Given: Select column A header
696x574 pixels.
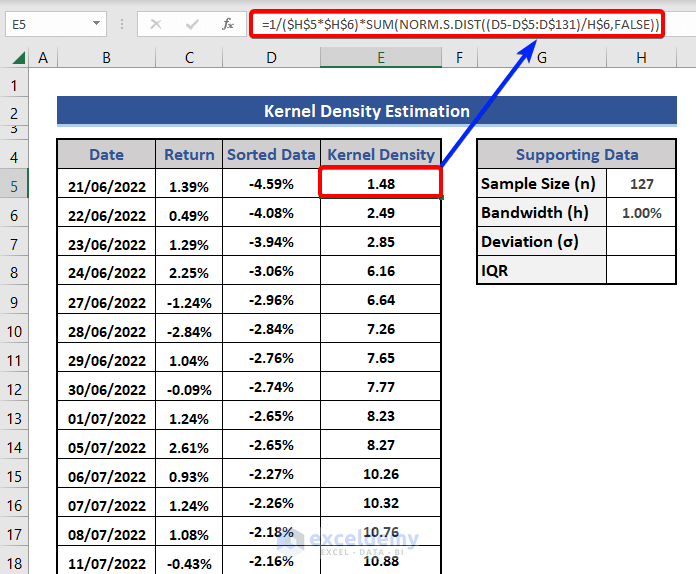Looking at the screenshot, I should 43,58.
